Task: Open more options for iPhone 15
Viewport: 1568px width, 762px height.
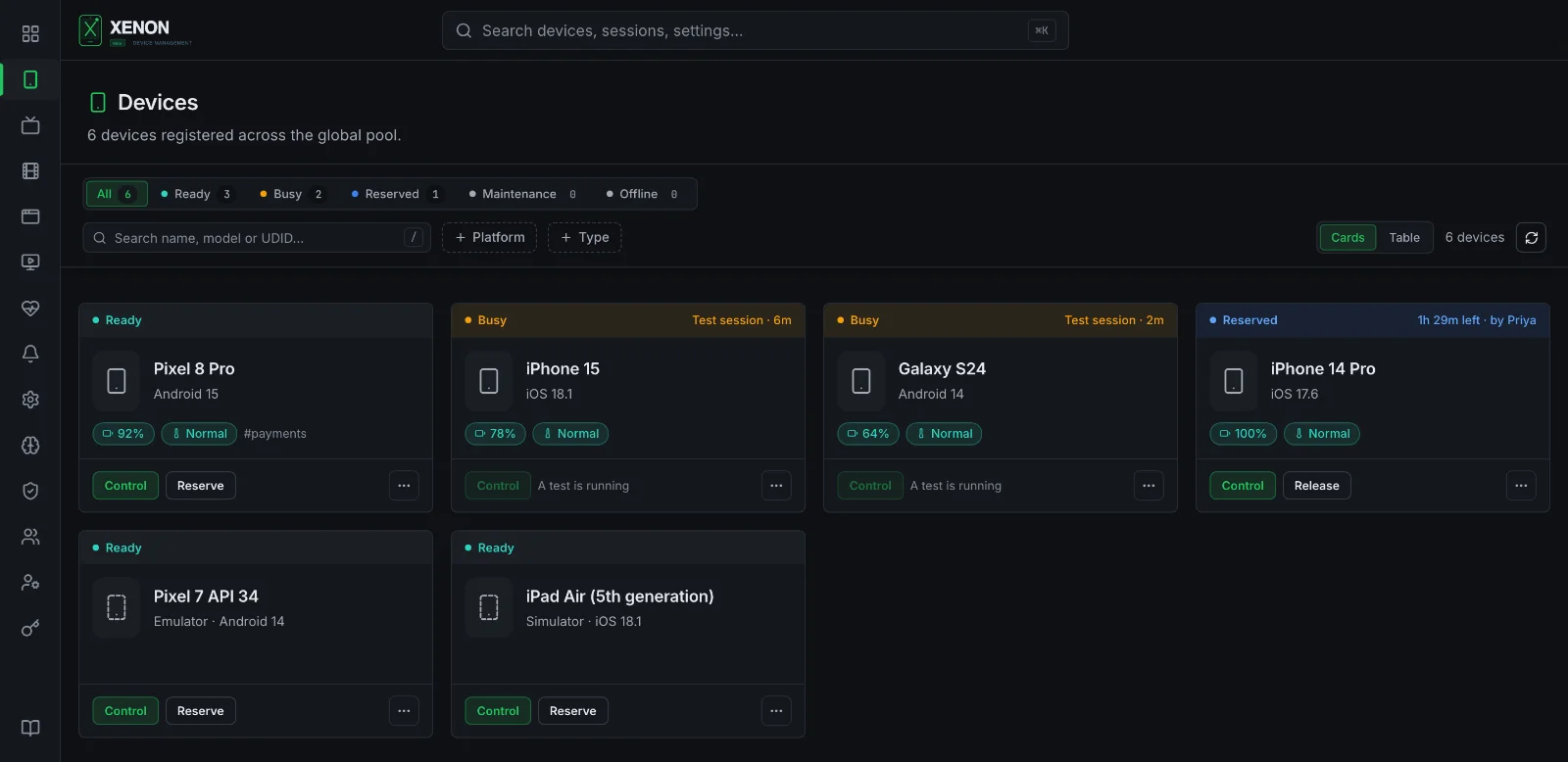Action: pyautogui.click(x=776, y=486)
